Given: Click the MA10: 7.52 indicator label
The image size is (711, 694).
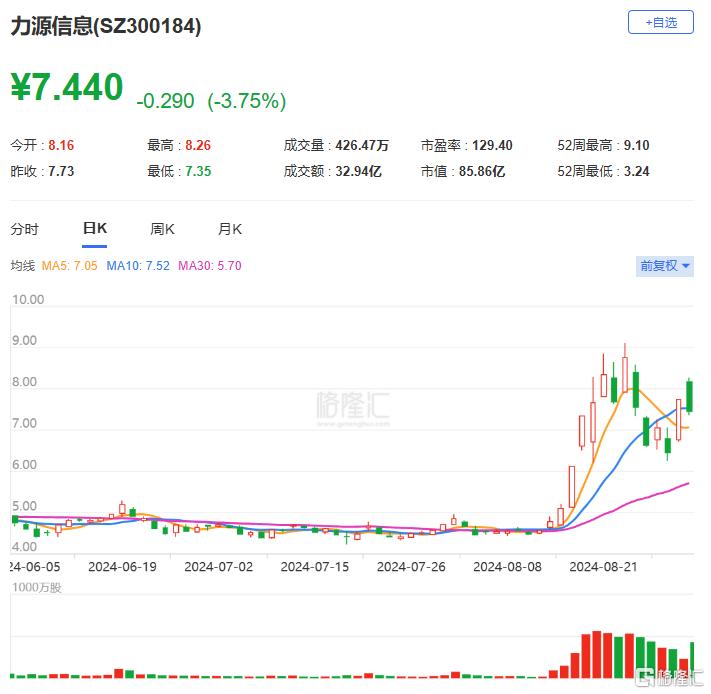Looking at the screenshot, I should point(139,267).
